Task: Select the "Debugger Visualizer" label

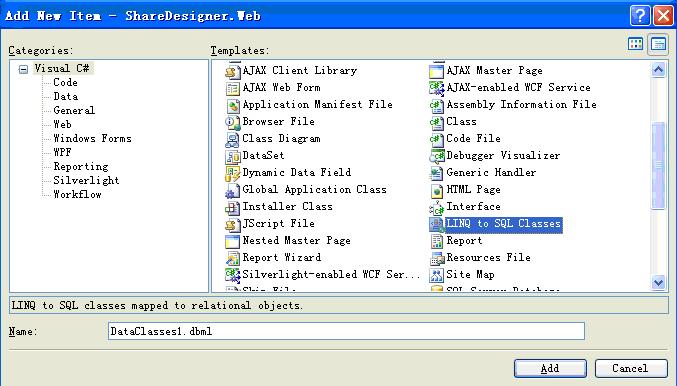Action: (503, 155)
